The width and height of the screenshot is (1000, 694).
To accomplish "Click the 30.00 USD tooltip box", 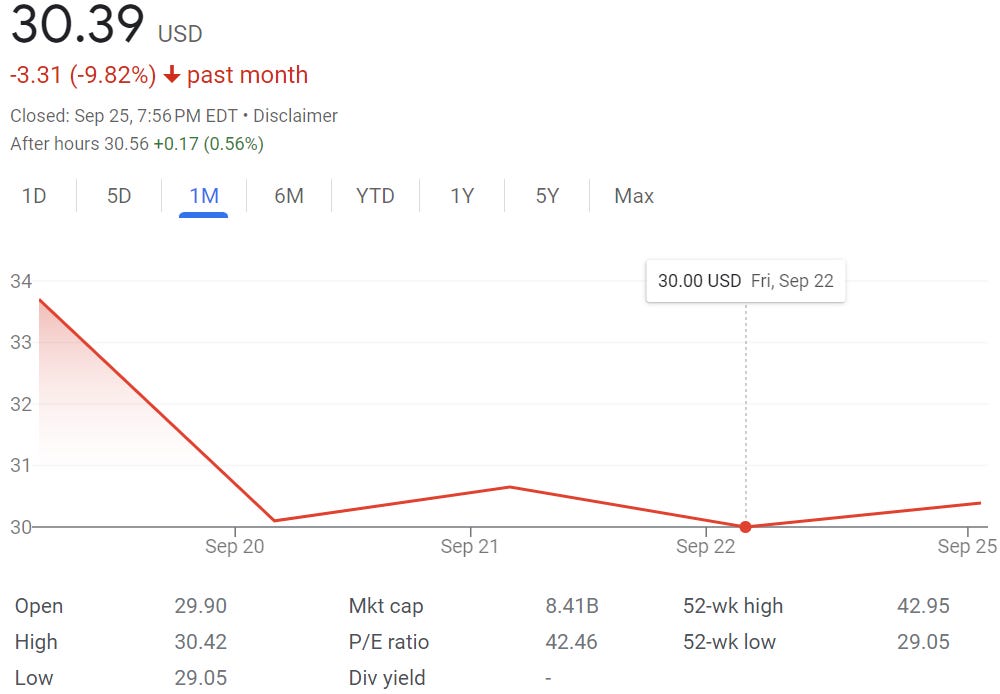I will [x=745, y=281].
